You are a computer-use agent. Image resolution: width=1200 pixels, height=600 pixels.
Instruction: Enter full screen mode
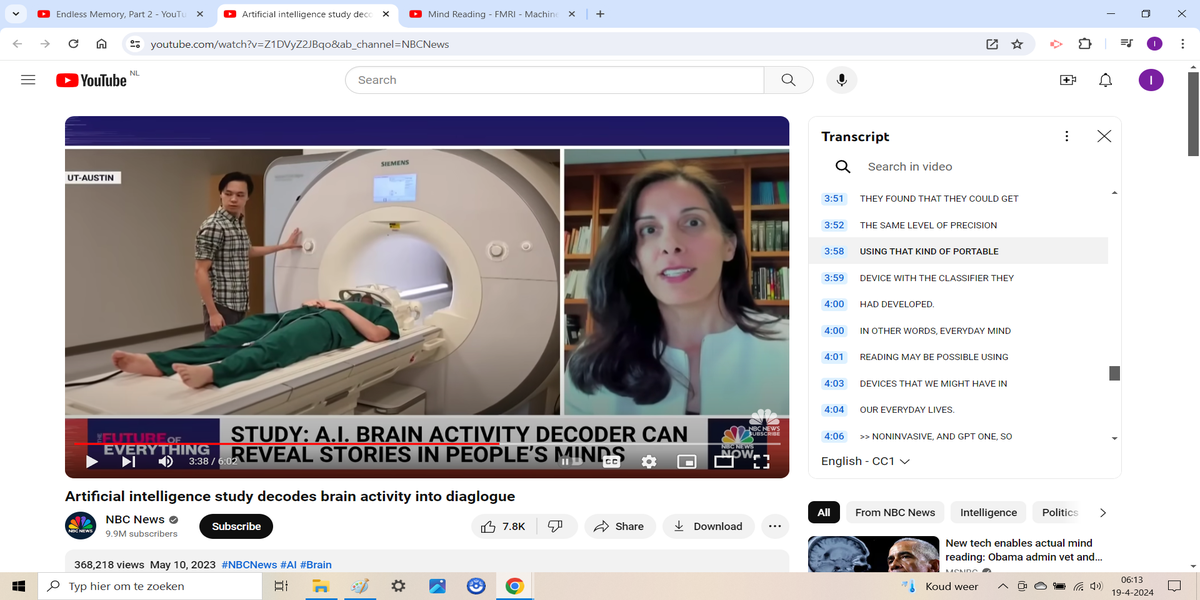tap(761, 461)
